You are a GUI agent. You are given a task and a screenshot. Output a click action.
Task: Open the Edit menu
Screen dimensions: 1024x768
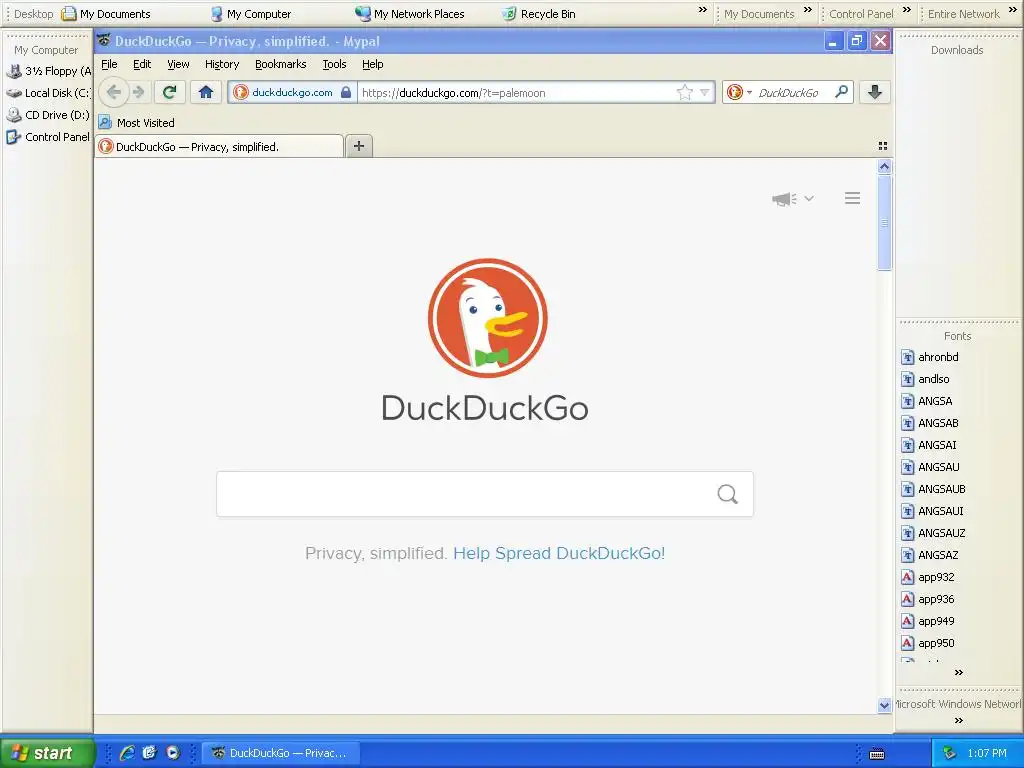142,64
